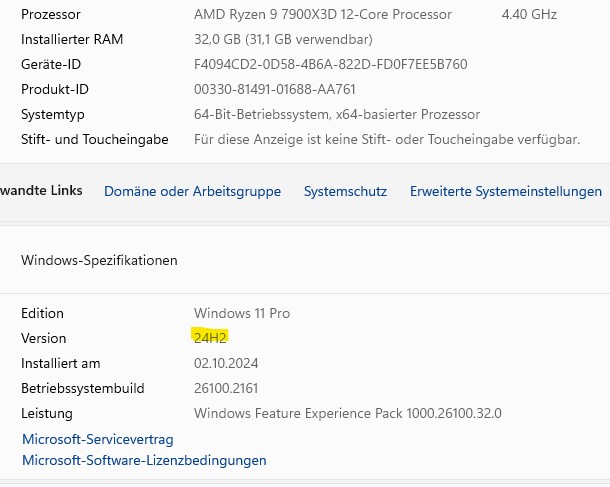Click the Betriebssystembuild number 26100.2161
Screen dimensions: 610x487
(x=227, y=388)
